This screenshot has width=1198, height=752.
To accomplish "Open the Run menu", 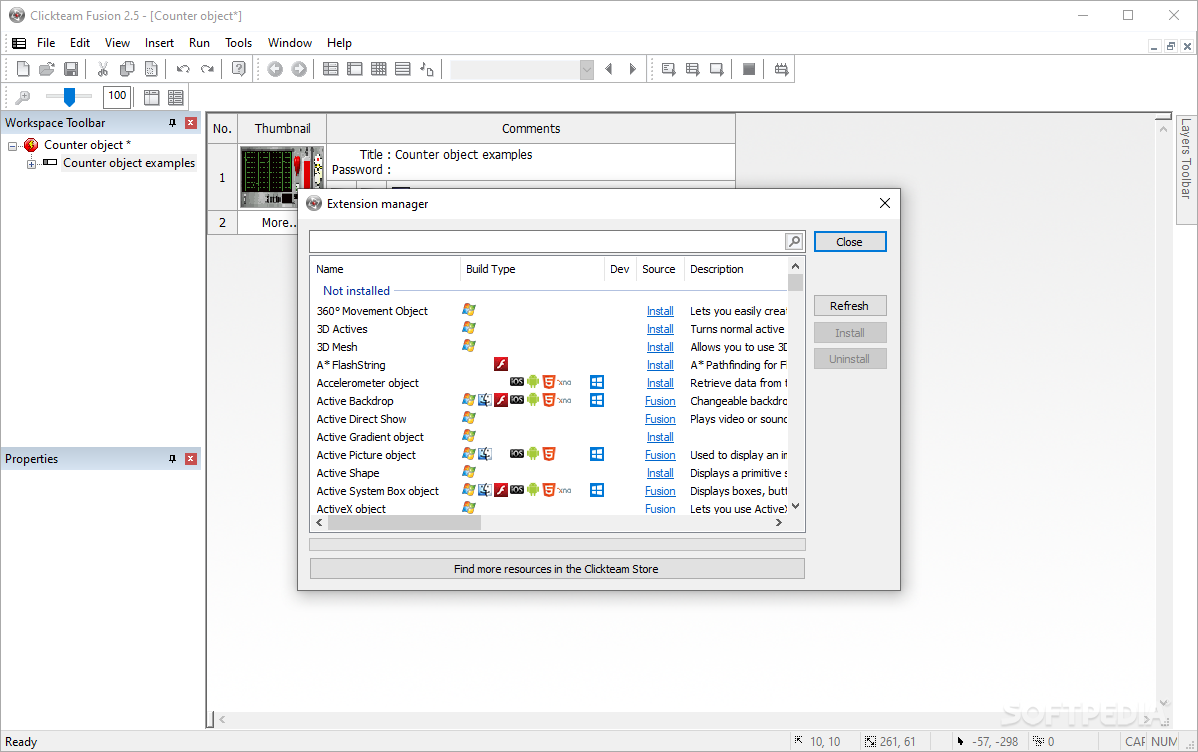I will point(199,43).
